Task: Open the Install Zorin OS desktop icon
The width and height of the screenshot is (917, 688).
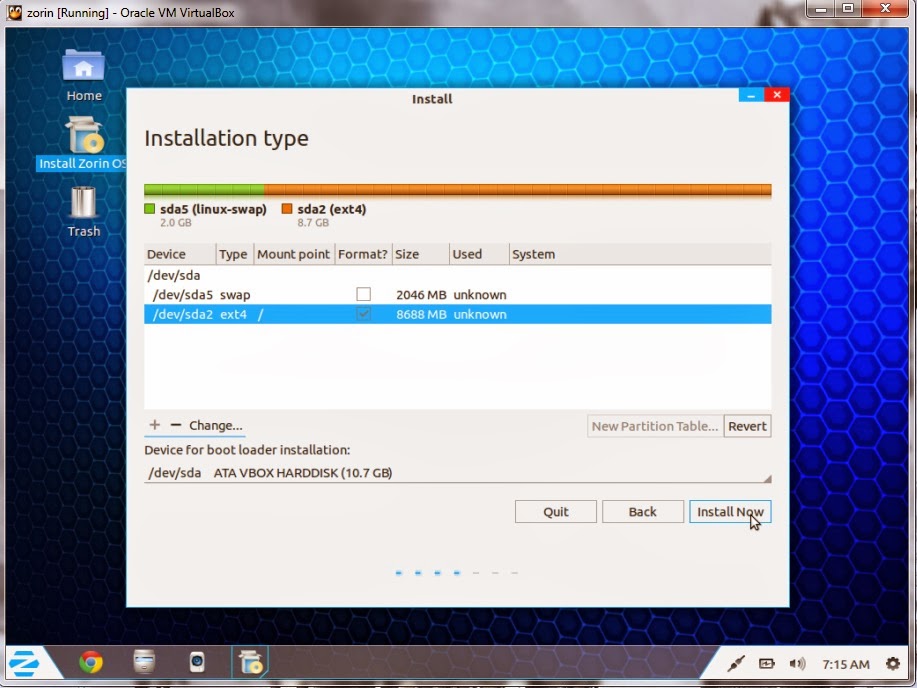Action: 83,143
